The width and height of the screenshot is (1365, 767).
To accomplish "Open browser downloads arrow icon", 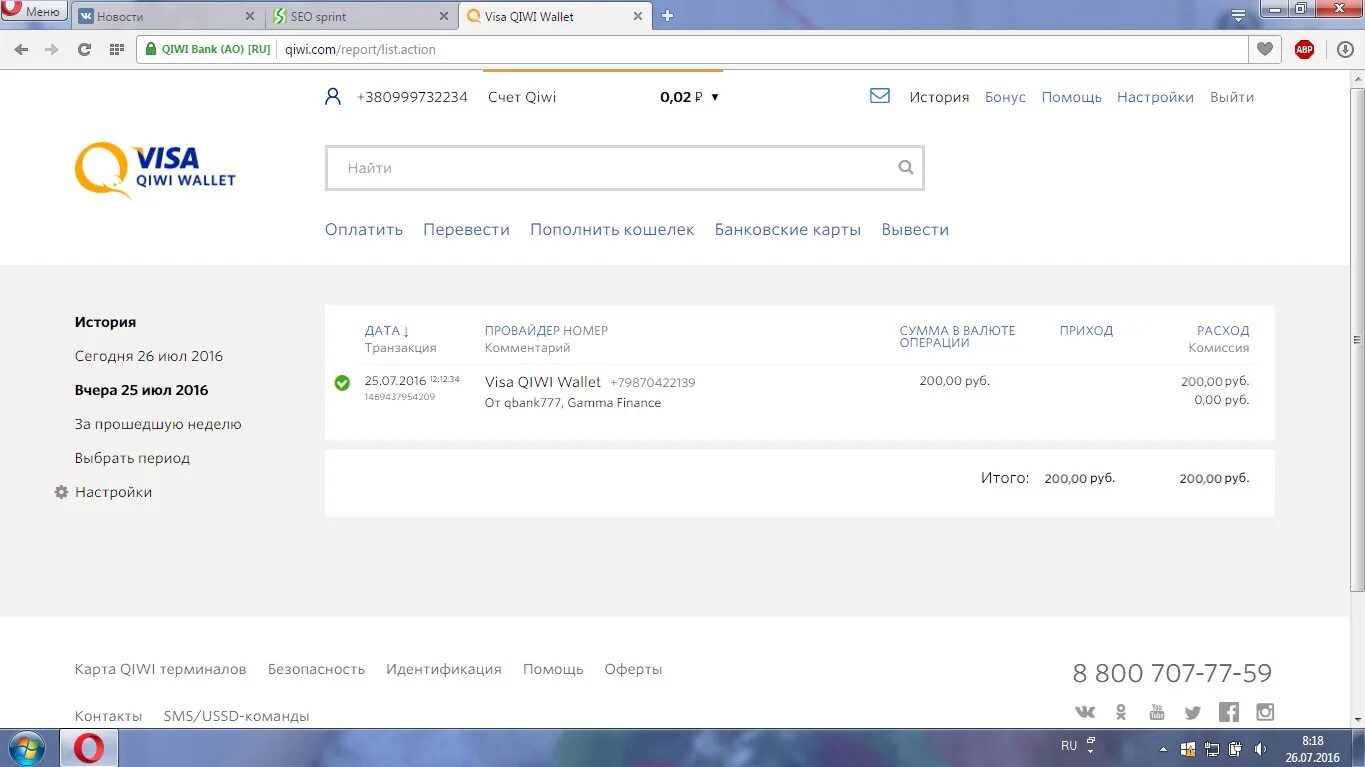I will pyautogui.click(x=1345, y=49).
